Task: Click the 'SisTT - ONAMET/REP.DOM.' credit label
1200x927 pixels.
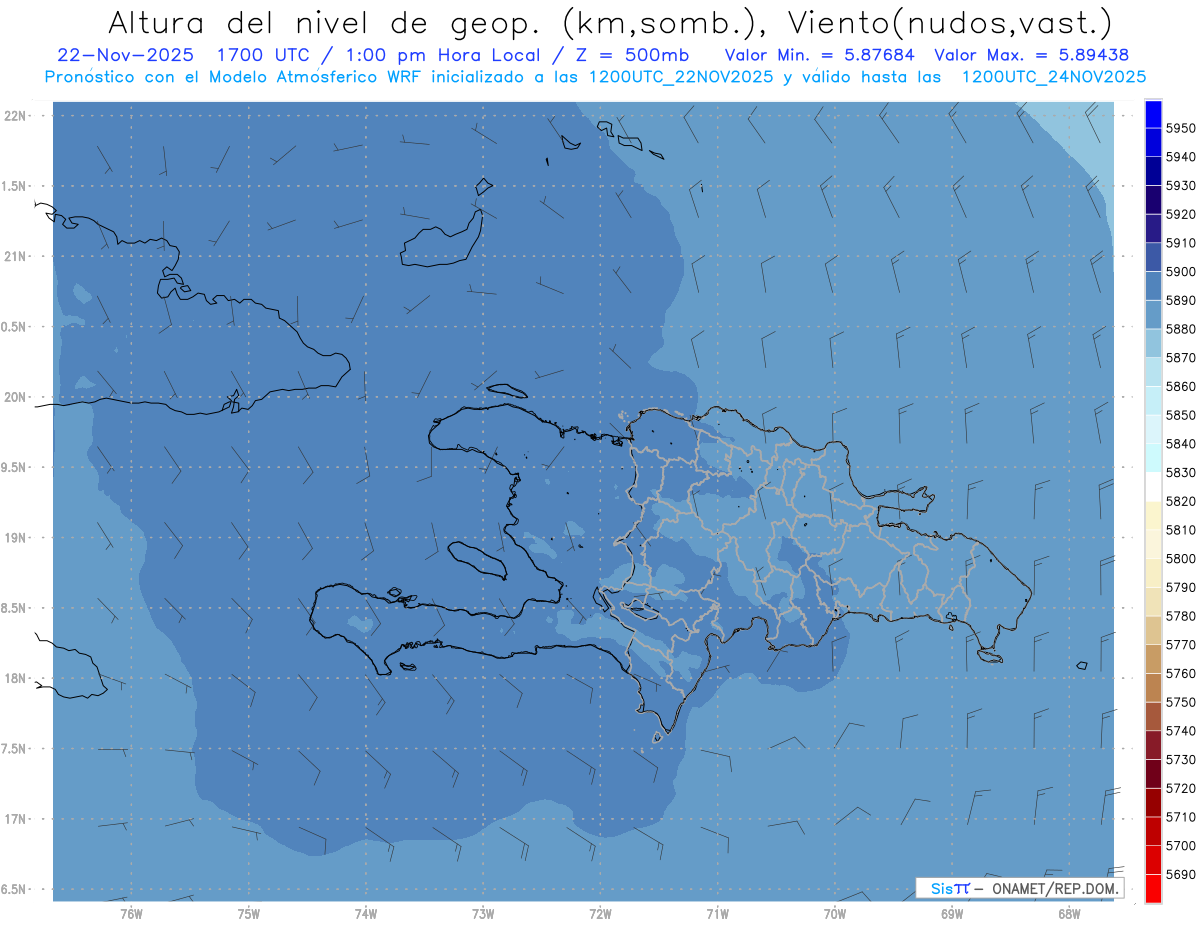Action: pyautogui.click(x=1020, y=887)
